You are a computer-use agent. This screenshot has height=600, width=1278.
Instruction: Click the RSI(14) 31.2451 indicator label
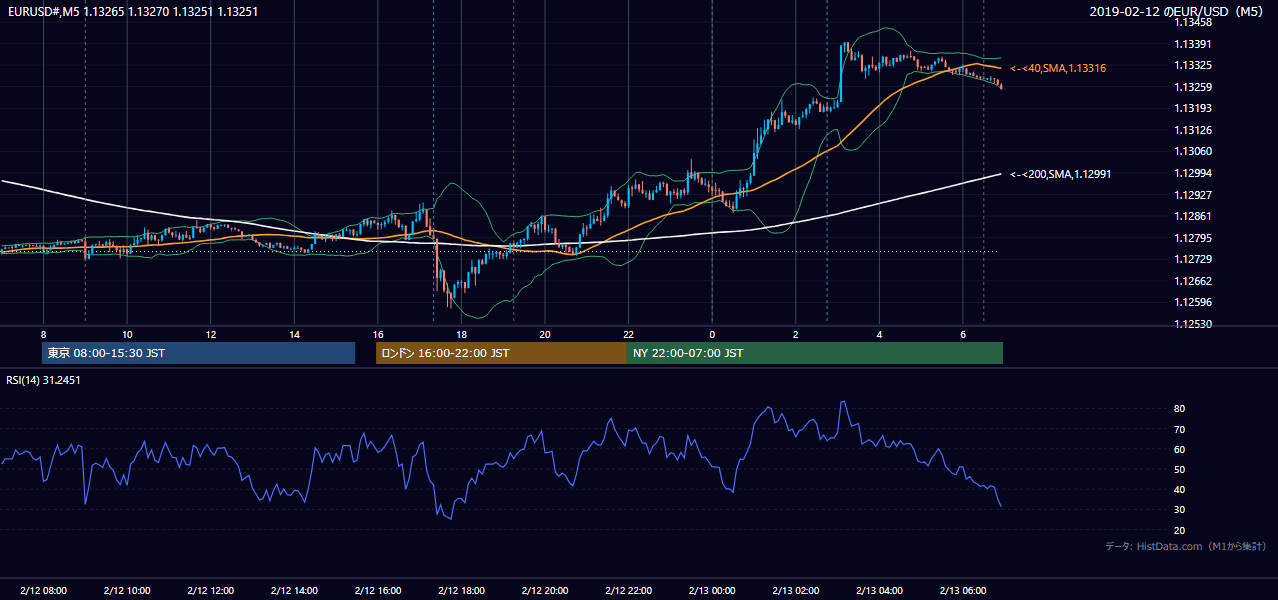[x=43, y=380]
